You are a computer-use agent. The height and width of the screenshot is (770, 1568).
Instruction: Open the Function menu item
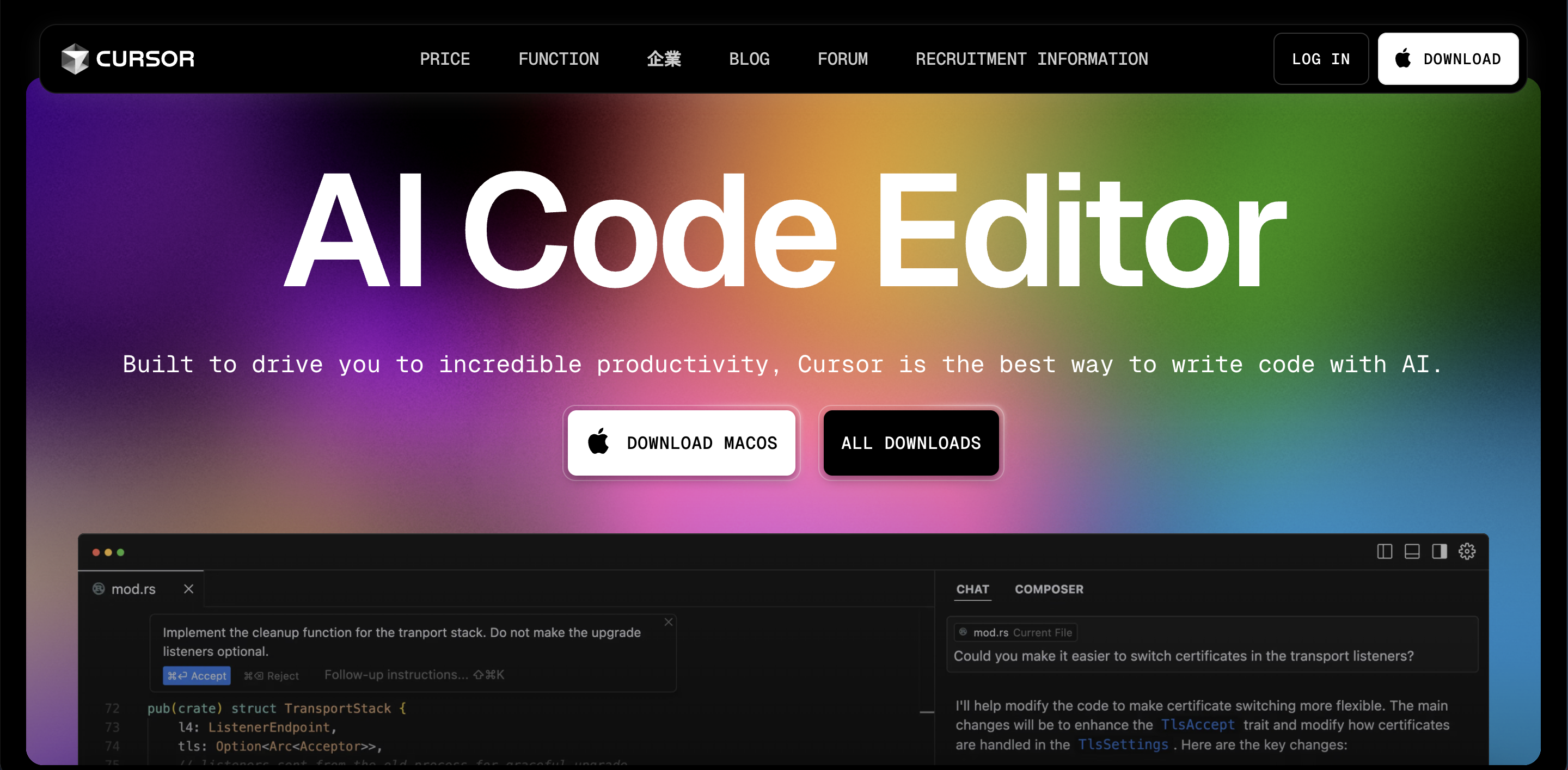[558, 59]
